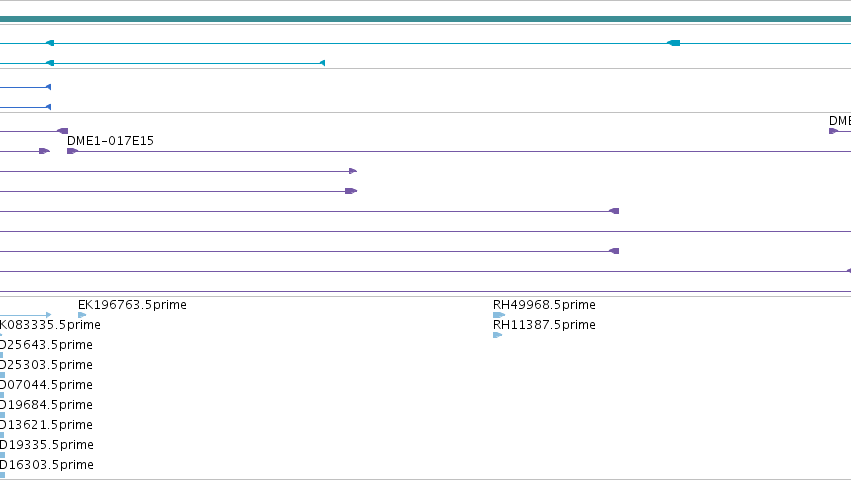Select the arrowhead ending the shorter teal transcript

point(322,63)
